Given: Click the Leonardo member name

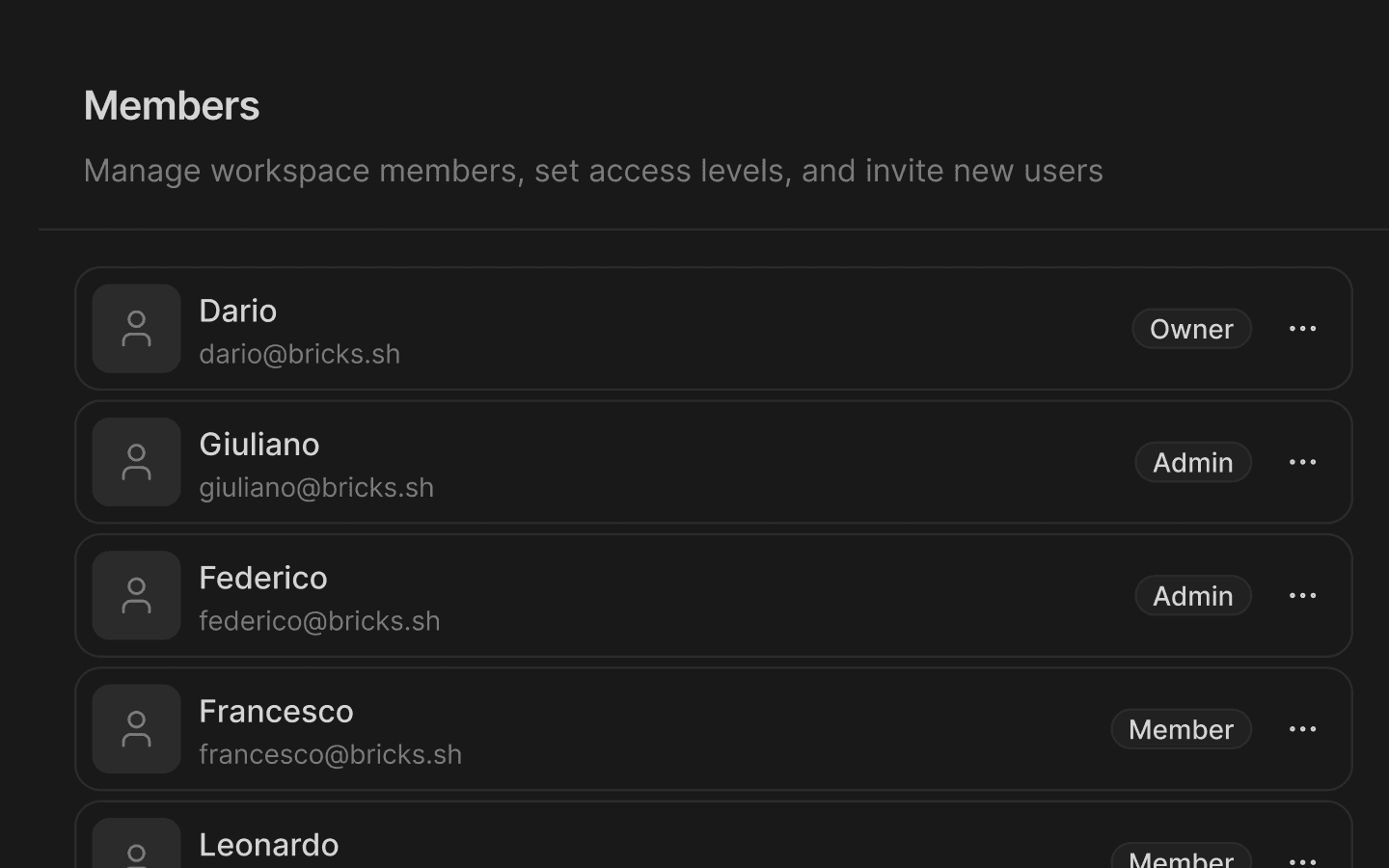Looking at the screenshot, I should (x=268, y=844).
